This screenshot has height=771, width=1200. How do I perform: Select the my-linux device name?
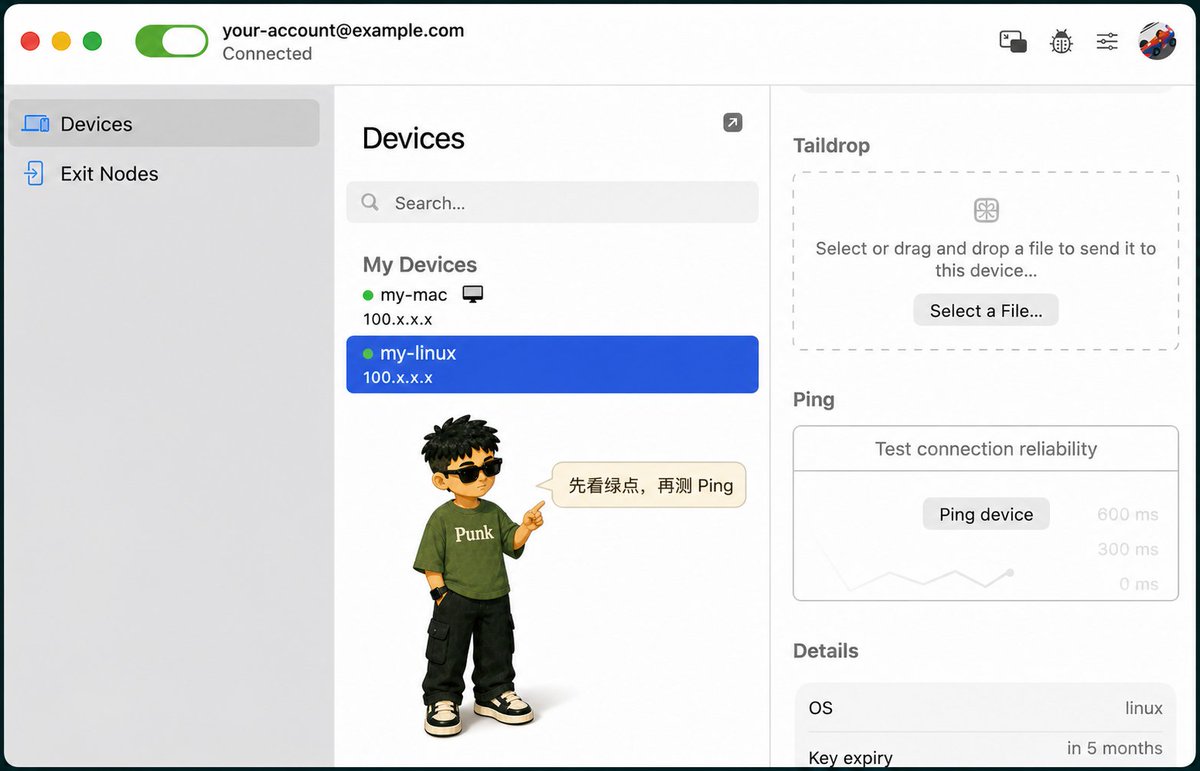coord(418,353)
